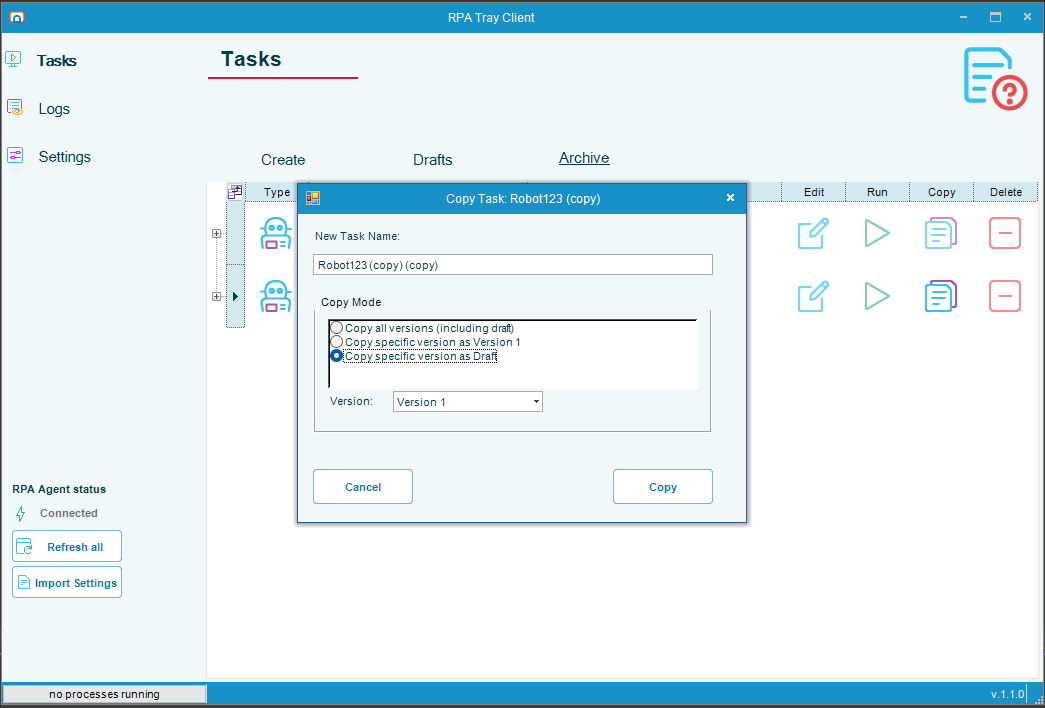The image size is (1045, 708).
Task: Click the Copy Mode group label
Action: click(351, 302)
